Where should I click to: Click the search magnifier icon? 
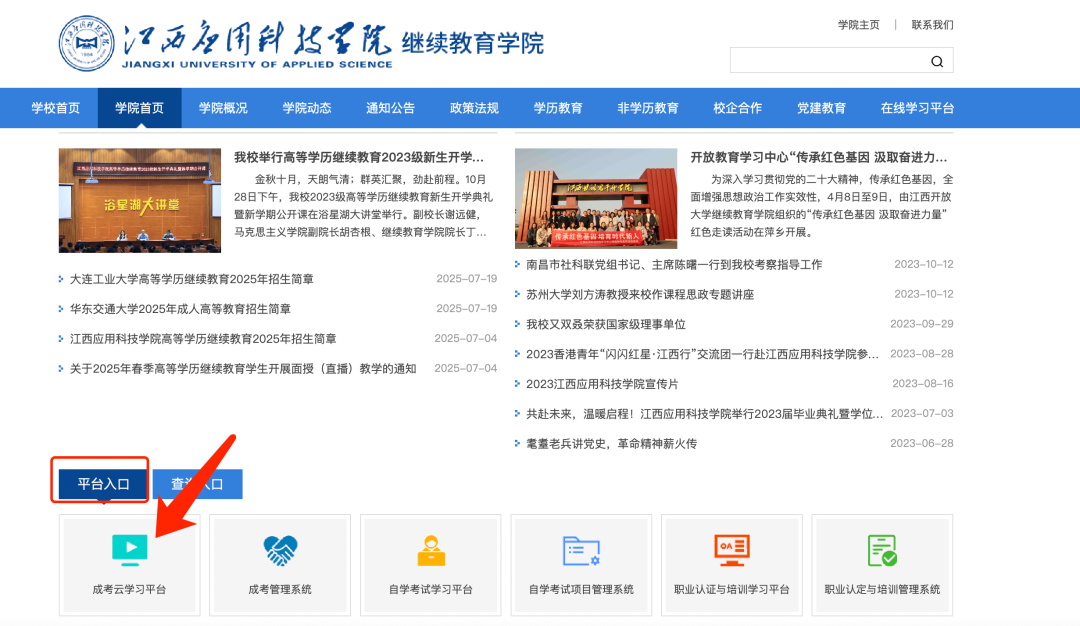coord(937,60)
